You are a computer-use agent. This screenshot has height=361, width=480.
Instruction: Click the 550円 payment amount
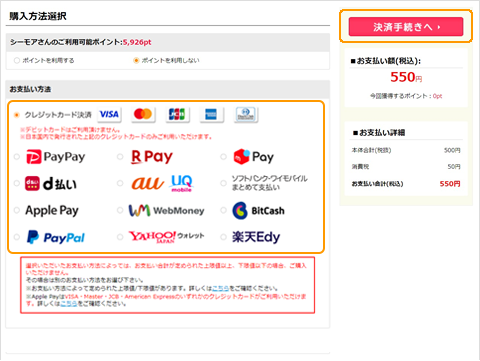[x=406, y=77]
